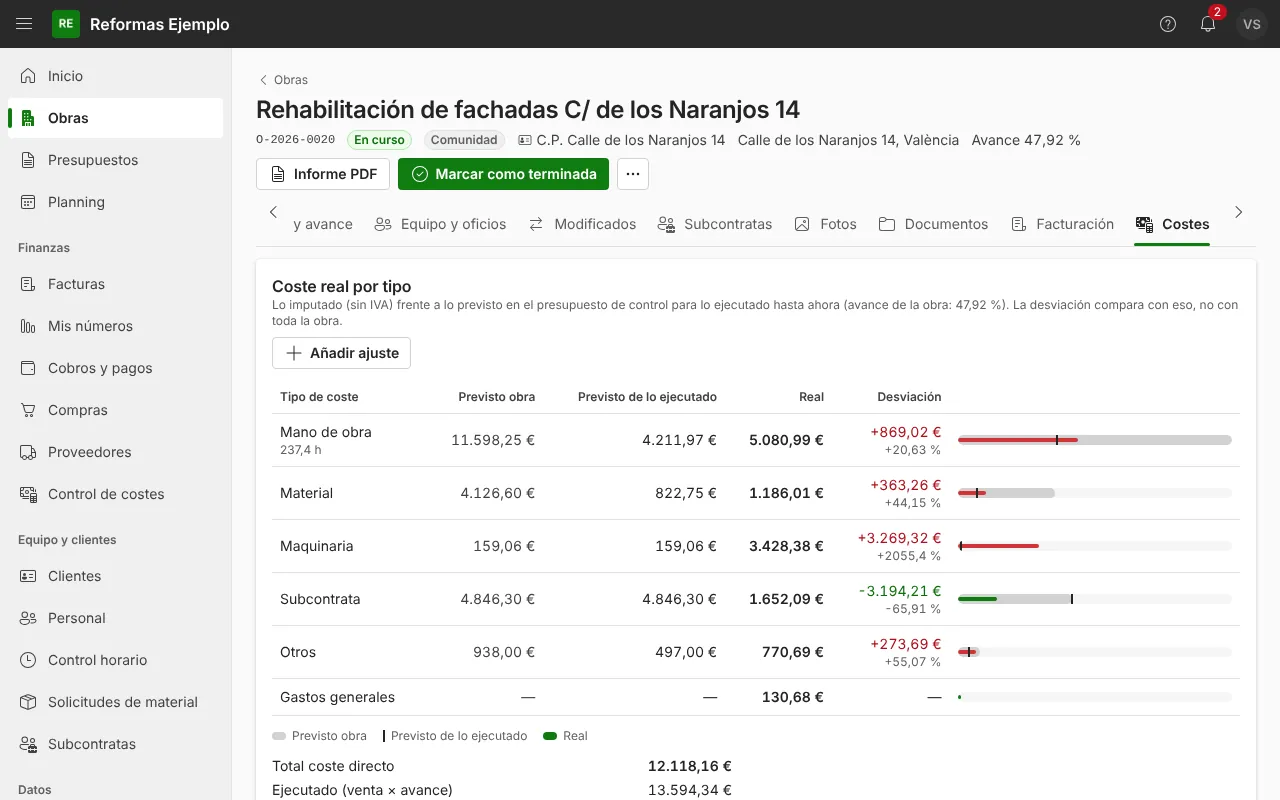Switch to the Subcontratas tab
The image size is (1280, 800).
point(715,224)
